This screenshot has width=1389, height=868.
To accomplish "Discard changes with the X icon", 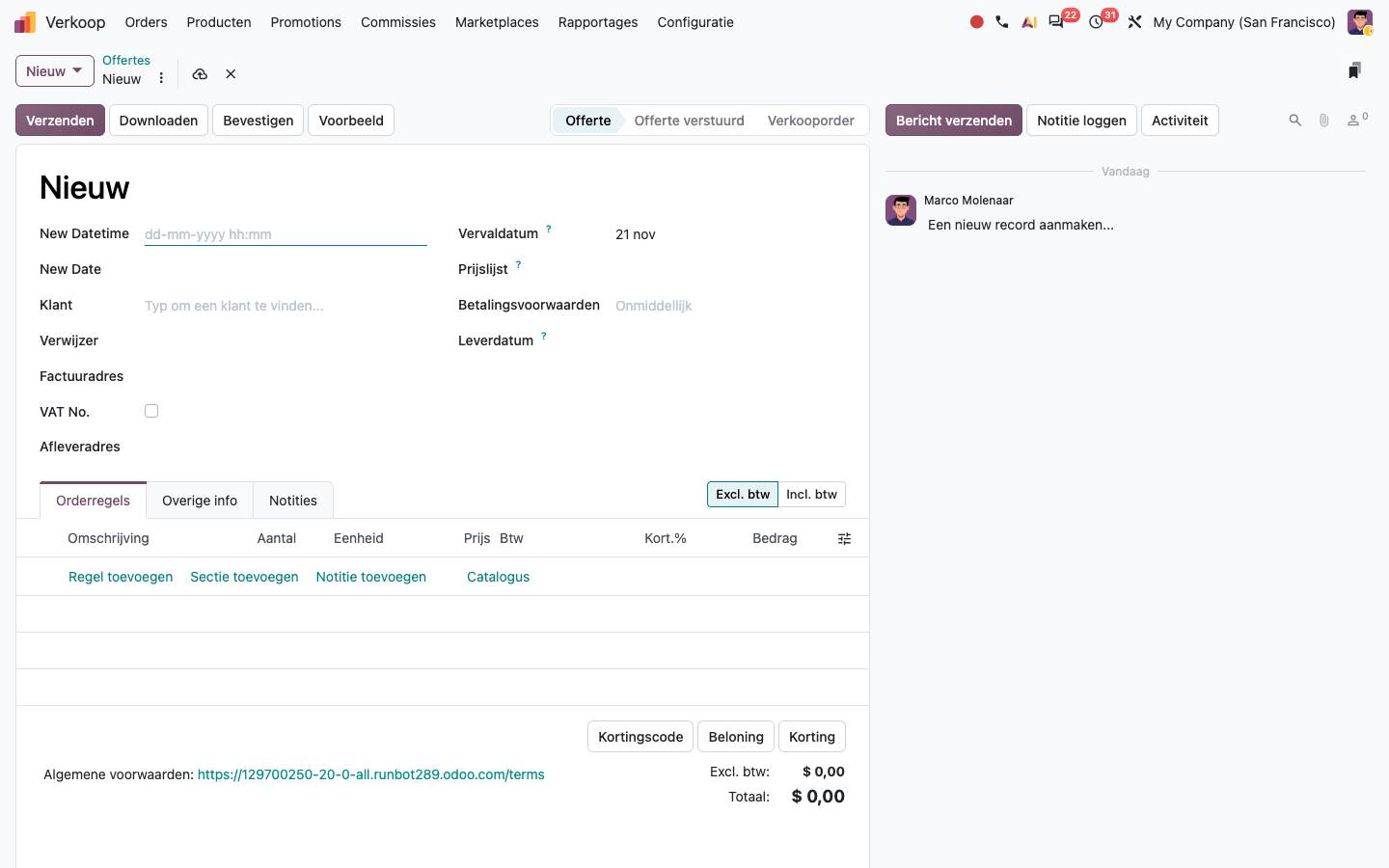I will [x=231, y=74].
